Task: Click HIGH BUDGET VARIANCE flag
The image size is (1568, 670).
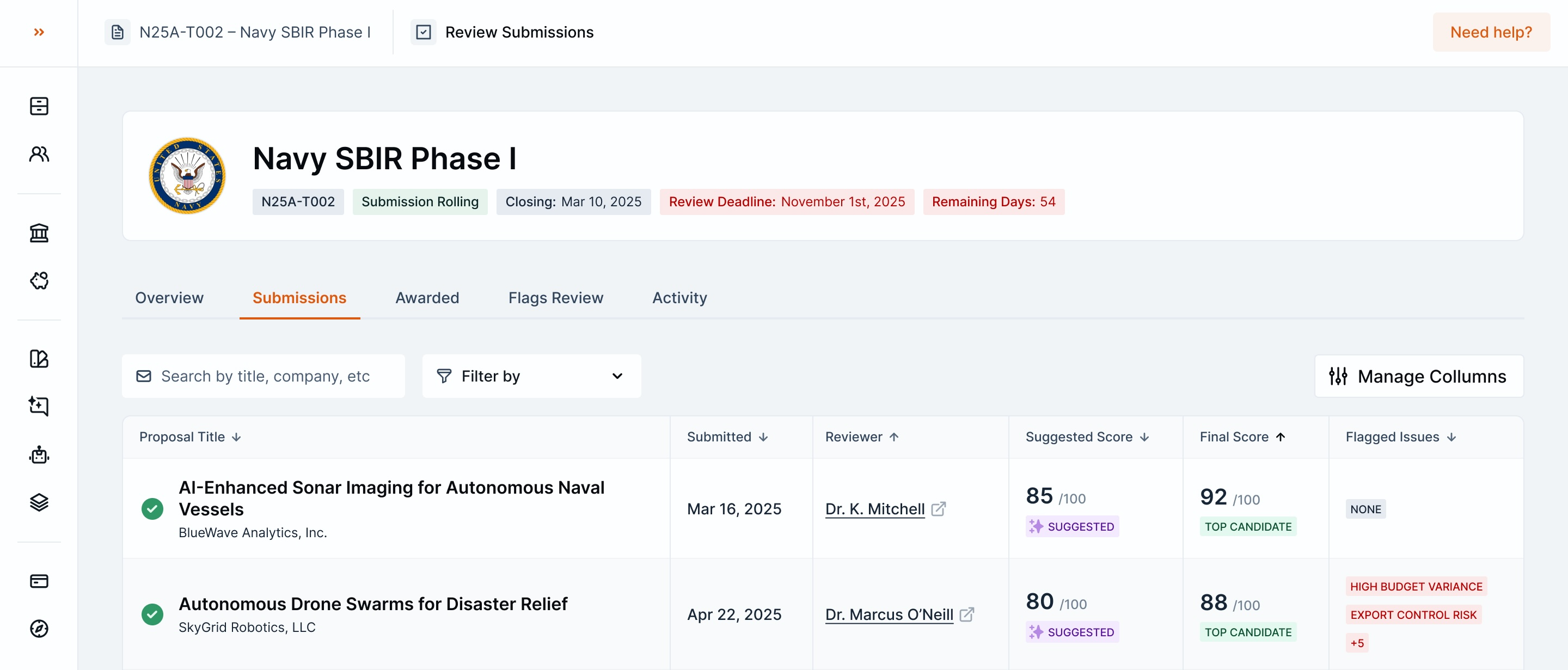Action: 1416,587
